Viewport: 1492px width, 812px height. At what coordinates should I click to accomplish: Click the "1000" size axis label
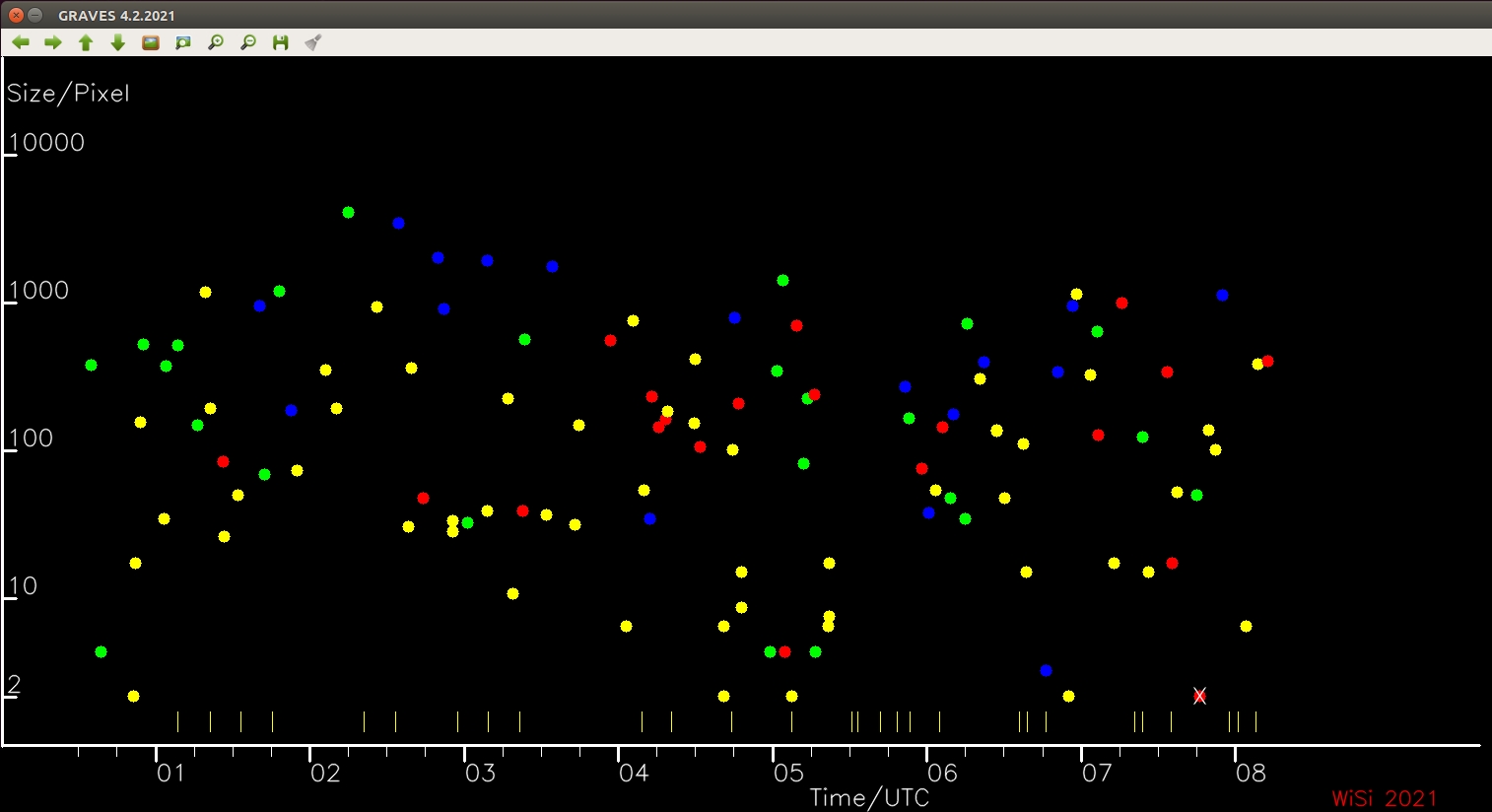[x=39, y=291]
